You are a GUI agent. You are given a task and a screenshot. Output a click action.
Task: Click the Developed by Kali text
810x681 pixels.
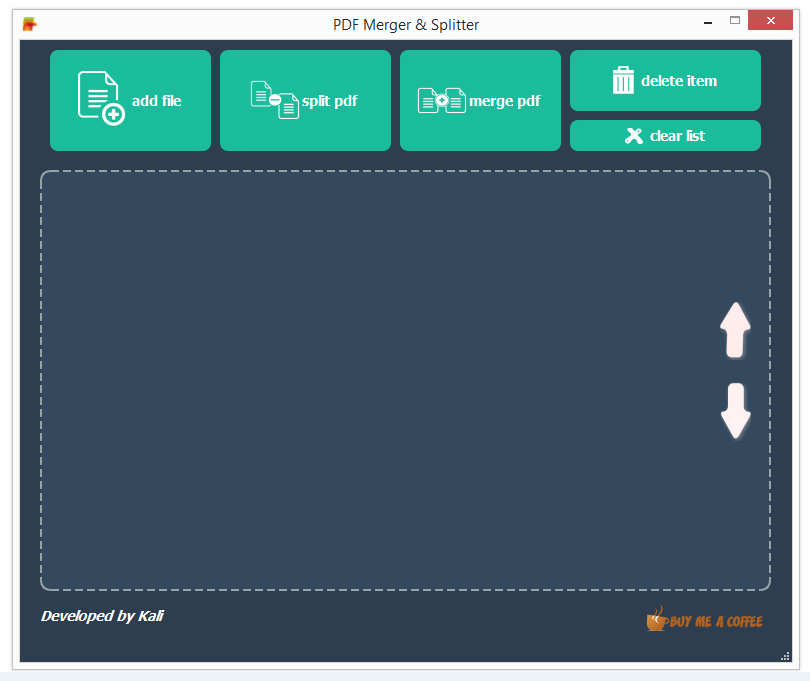click(102, 616)
